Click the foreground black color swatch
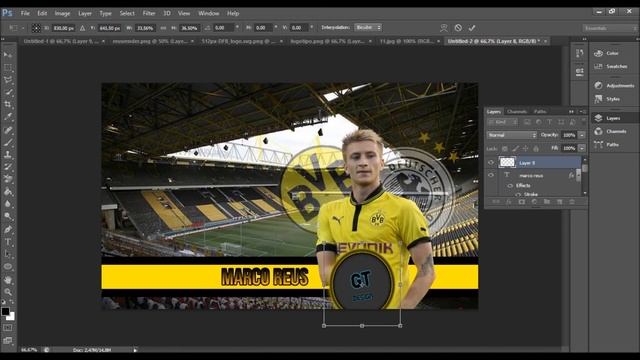 click(x=5, y=311)
